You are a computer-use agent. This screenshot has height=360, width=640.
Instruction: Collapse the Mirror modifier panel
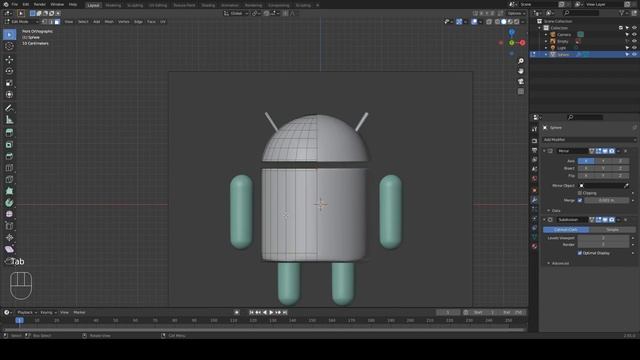click(544, 151)
